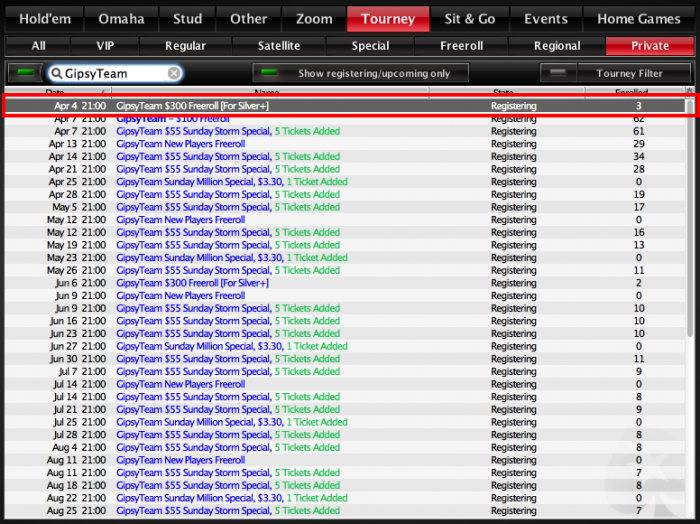
Task: Select Jun 16 $55 Sunday Storm Special
Action: pyautogui.click(x=345, y=321)
